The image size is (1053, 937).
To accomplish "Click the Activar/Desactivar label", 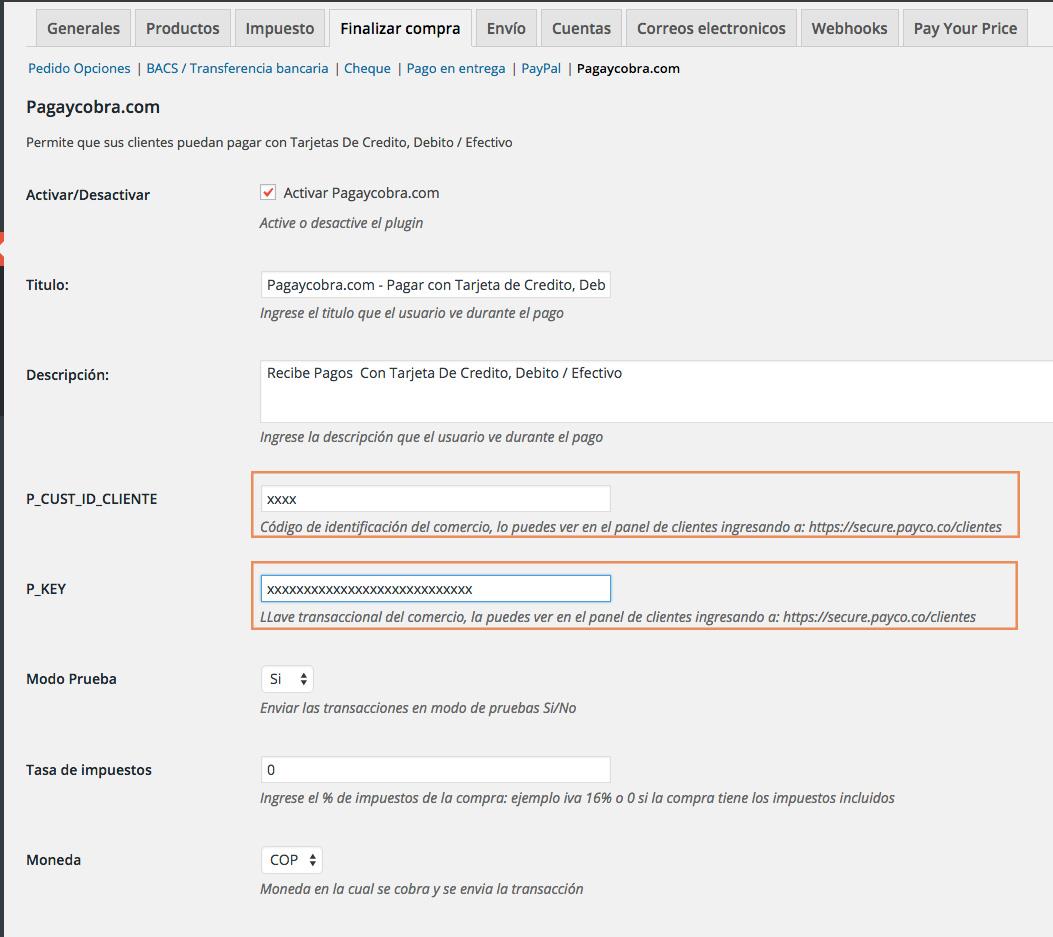I will pos(88,195).
